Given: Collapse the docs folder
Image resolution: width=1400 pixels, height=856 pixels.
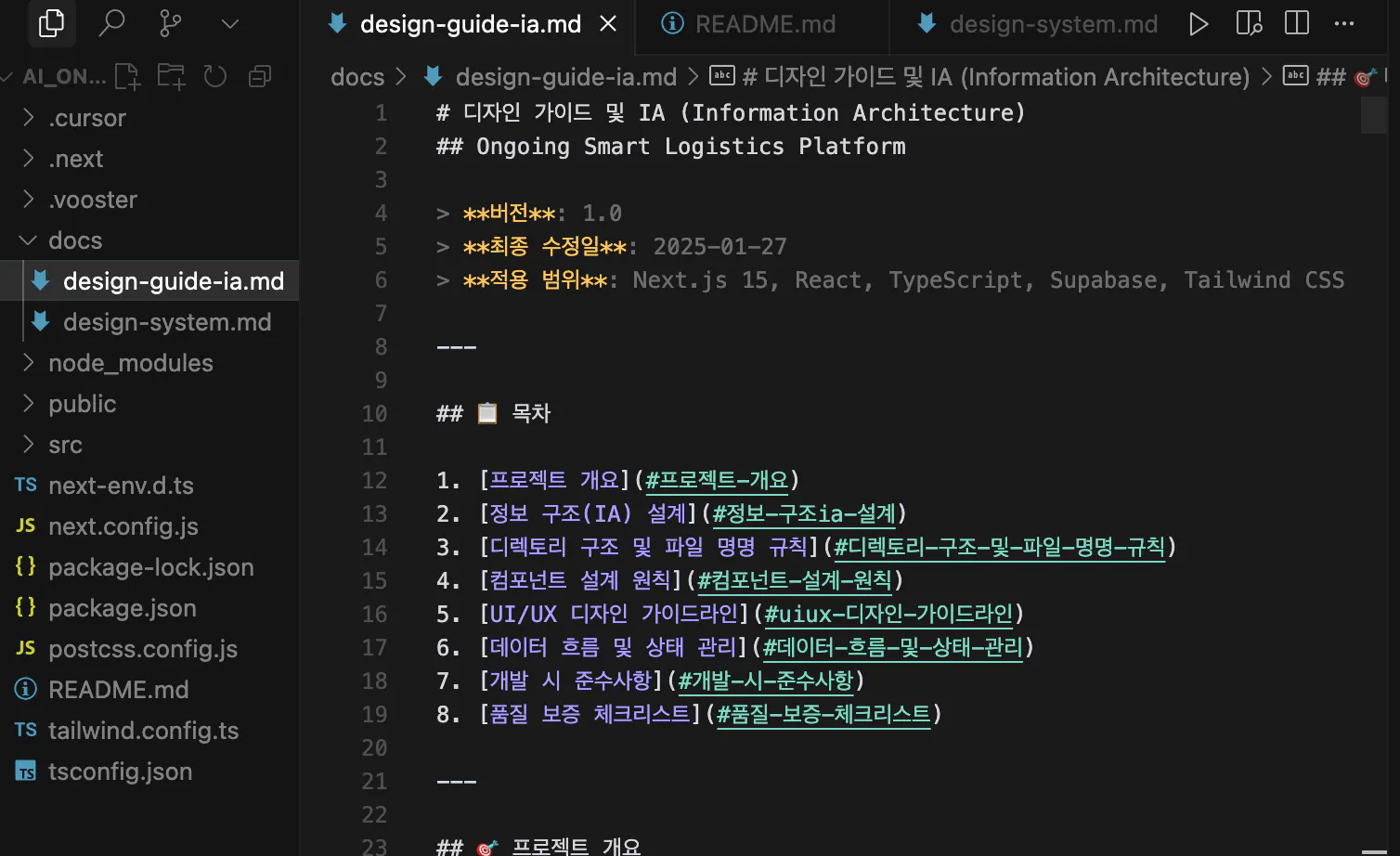Looking at the screenshot, I should 149,240.
